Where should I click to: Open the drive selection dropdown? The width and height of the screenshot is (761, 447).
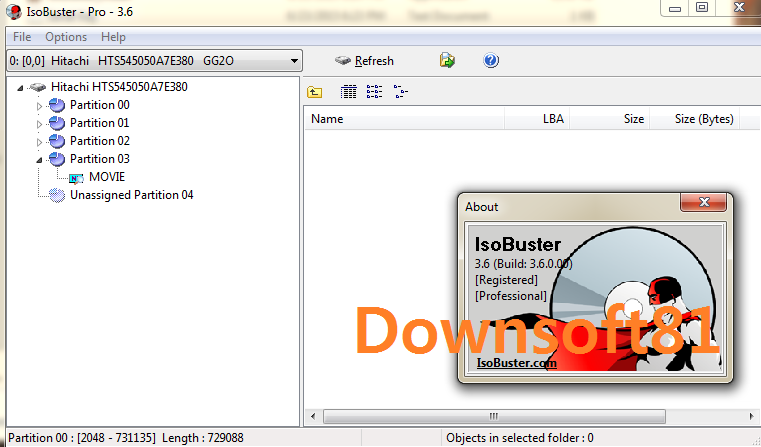pyautogui.click(x=154, y=61)
